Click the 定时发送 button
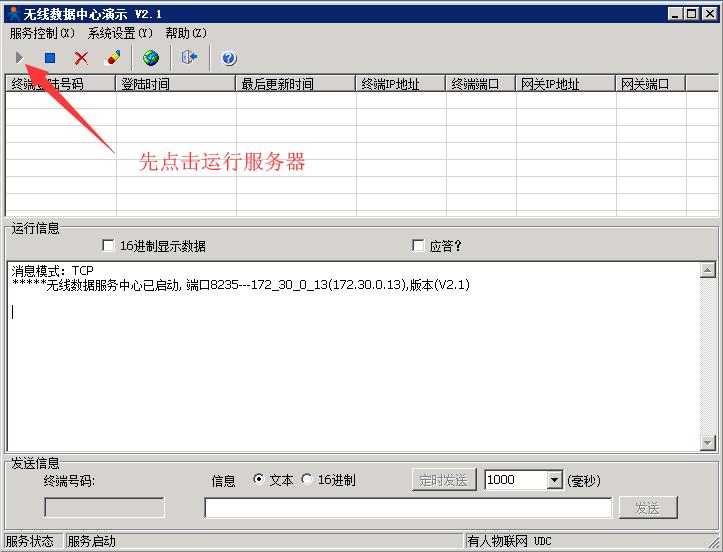Image resolution: width=723 pixels, height=552 pixels. pyautogui.click(x=444, y=480)
